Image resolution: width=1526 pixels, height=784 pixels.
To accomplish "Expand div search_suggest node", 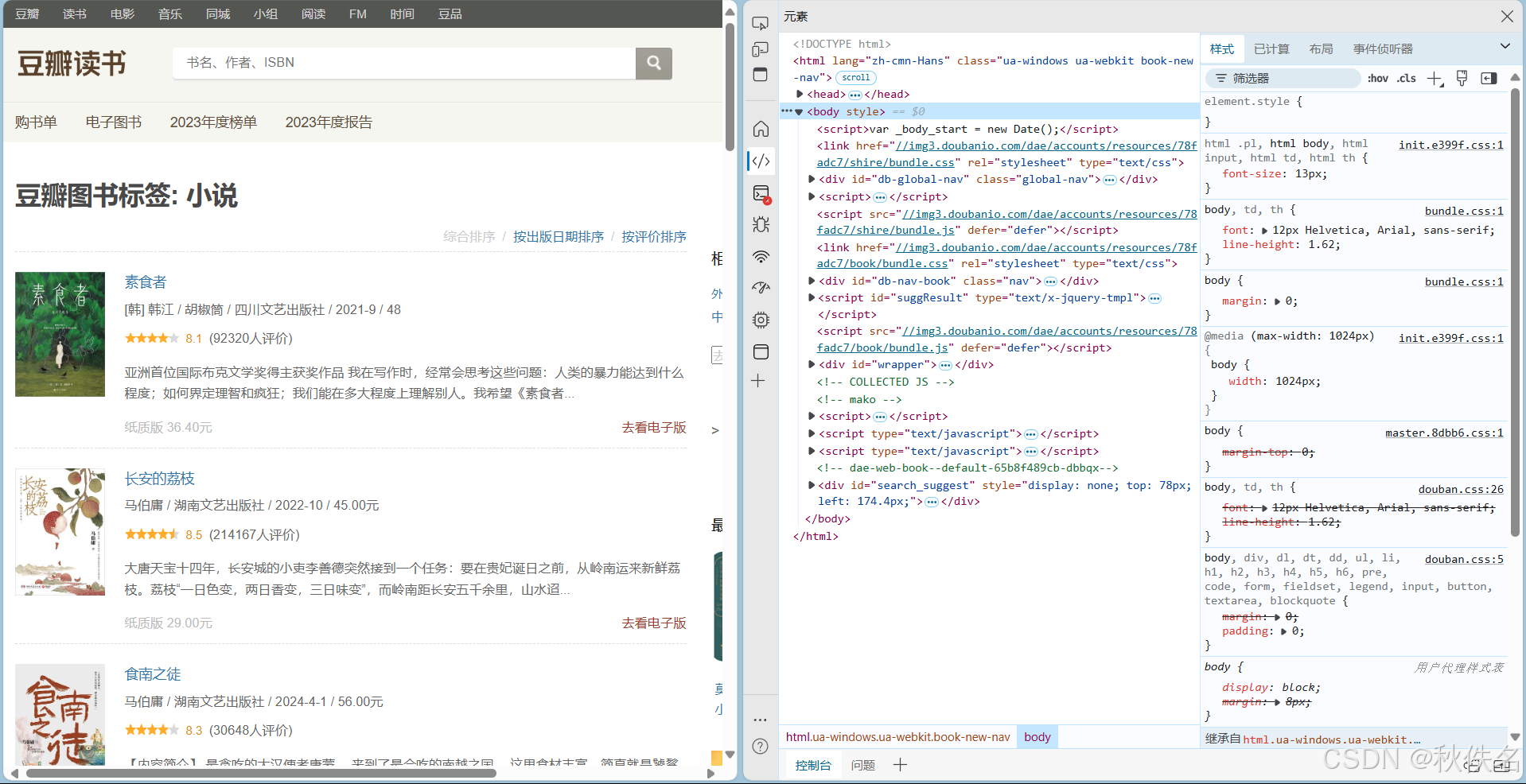I will tap(812, 485).
